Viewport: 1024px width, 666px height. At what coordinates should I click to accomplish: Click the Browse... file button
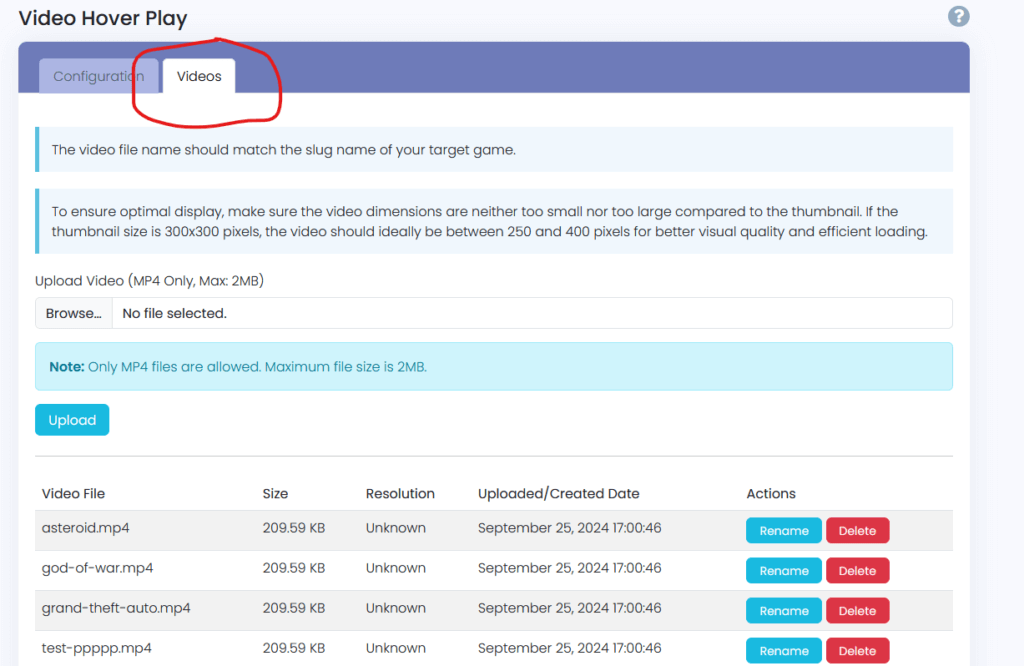(x=74, y=313)
